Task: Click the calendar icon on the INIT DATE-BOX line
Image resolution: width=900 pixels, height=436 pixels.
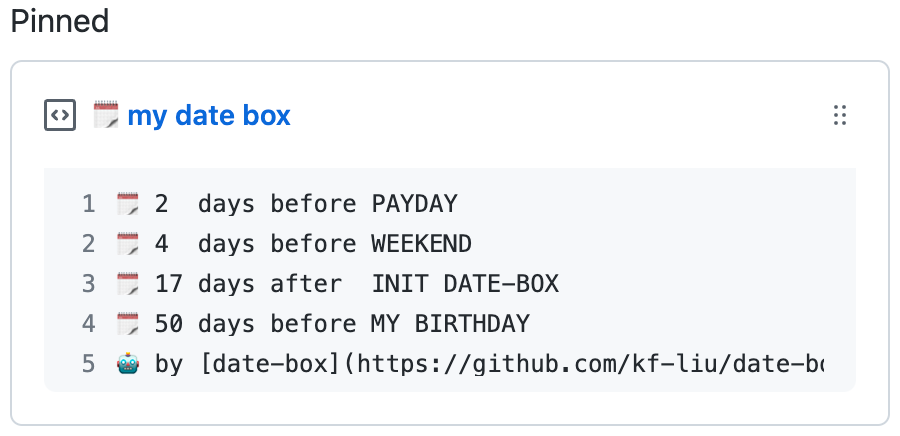Action: click(127, 285)
